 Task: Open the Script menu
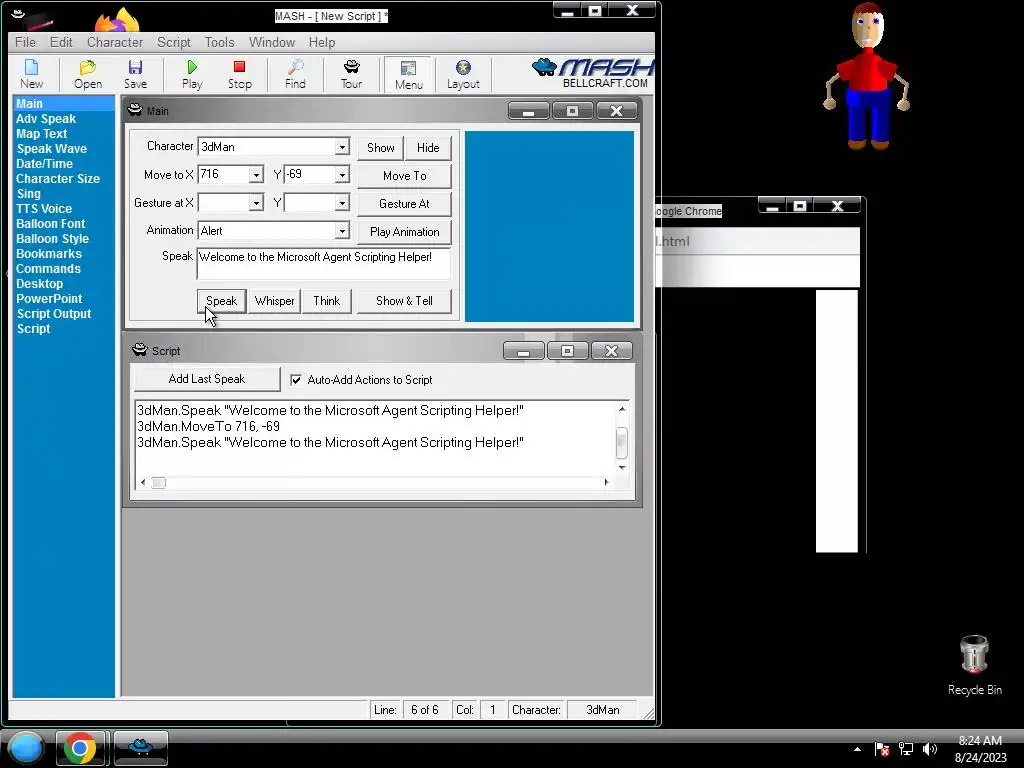click(174, 42)
